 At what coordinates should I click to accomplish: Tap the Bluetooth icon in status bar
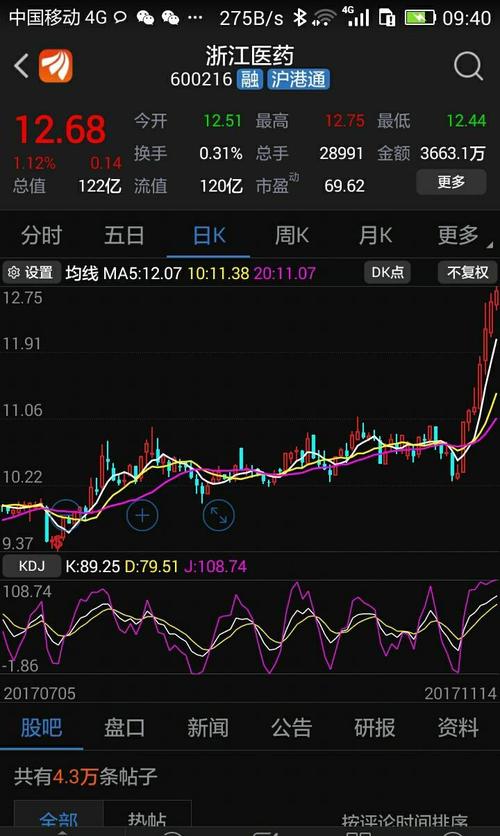point(300,18)
